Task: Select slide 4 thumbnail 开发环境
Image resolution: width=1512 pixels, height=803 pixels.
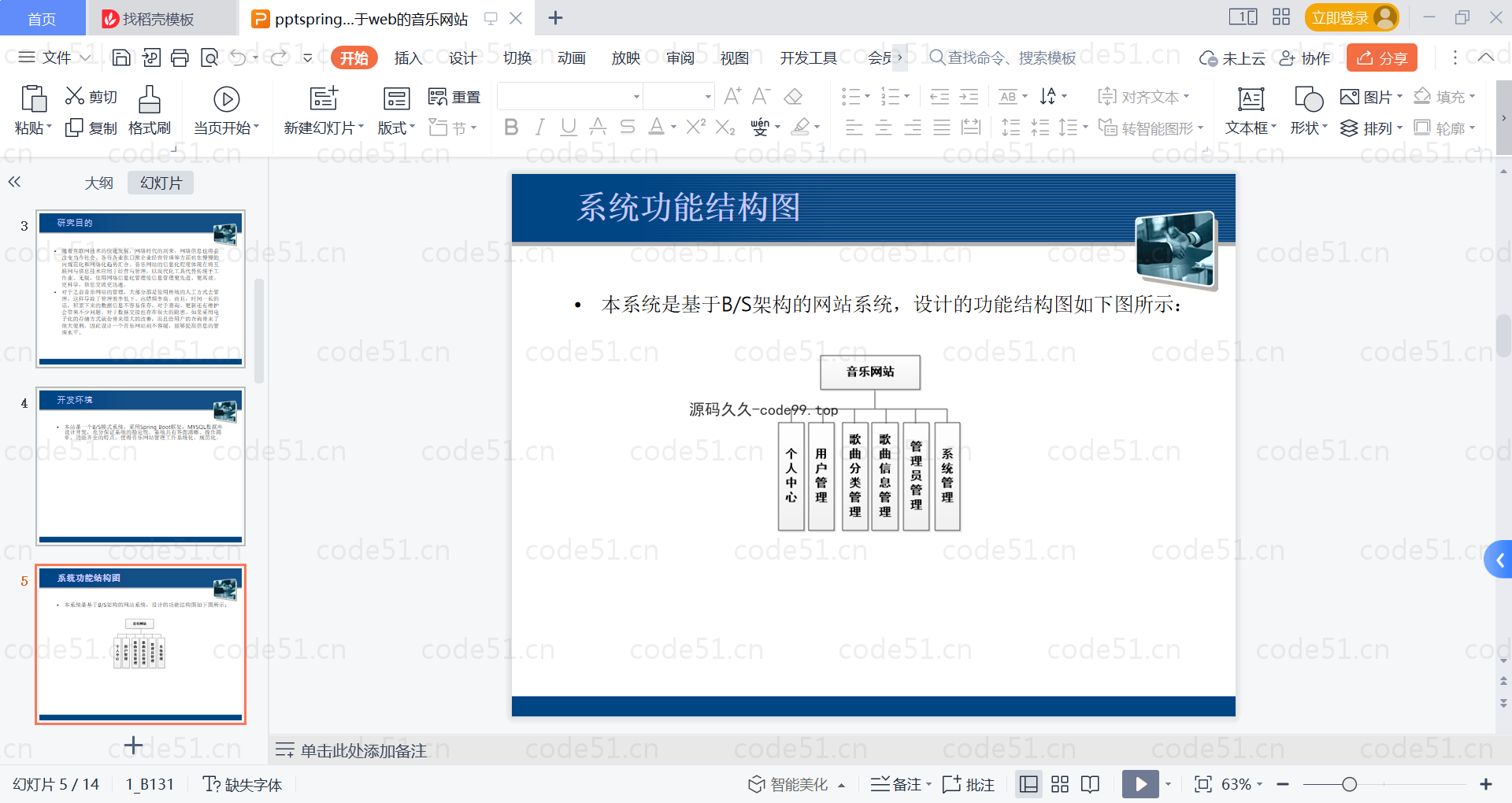Action: (140, 466)
